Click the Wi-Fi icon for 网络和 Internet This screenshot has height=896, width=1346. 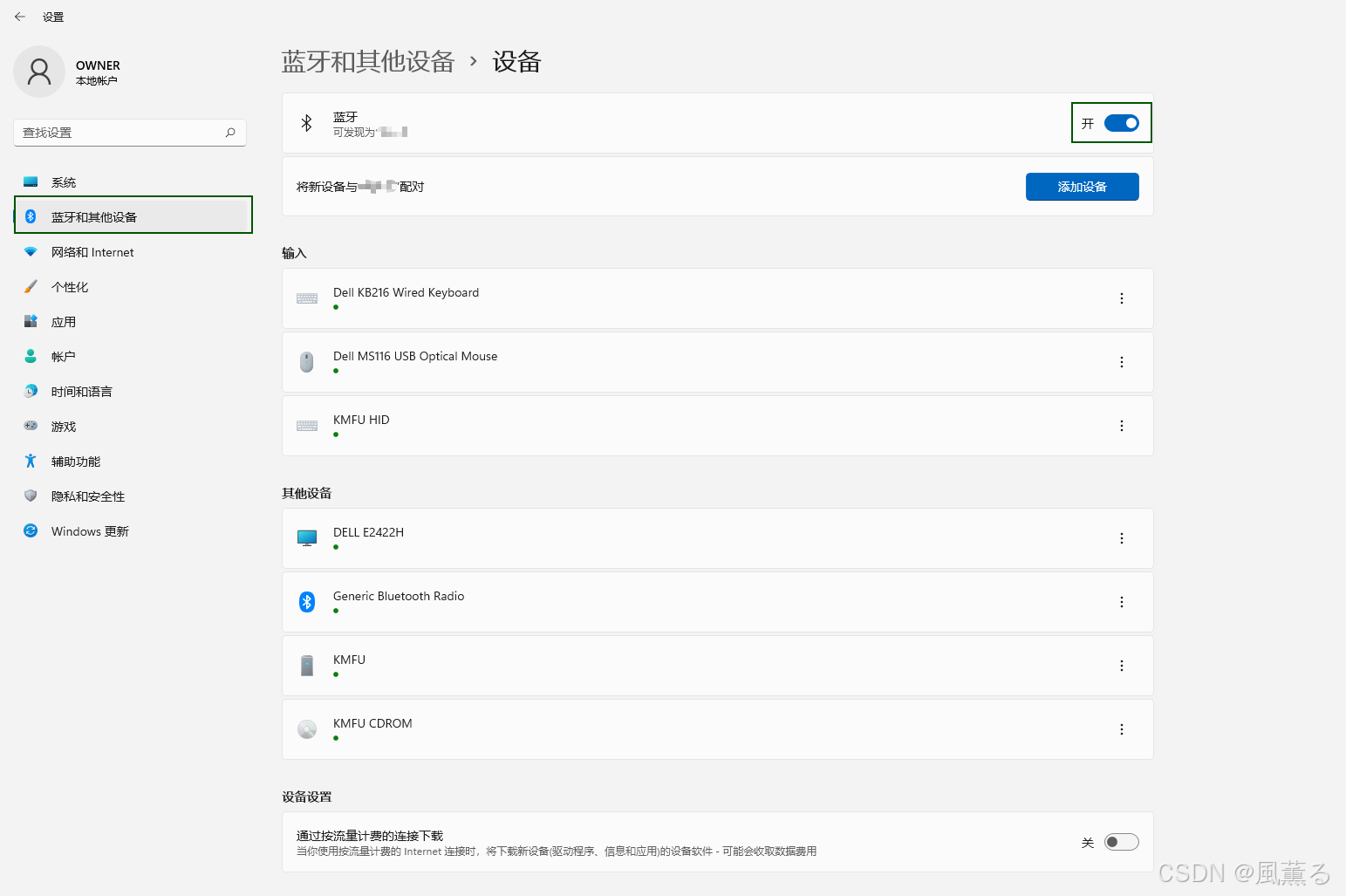pyautogui.click(x=31, y=251)
